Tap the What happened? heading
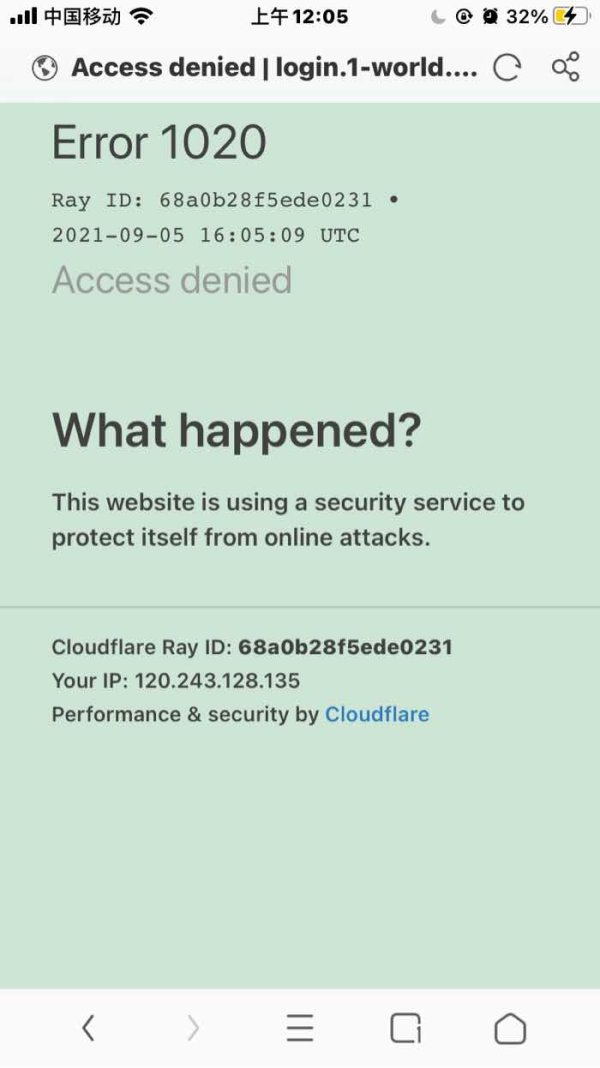Screen dimensions: 600x1068 [236, 432]
